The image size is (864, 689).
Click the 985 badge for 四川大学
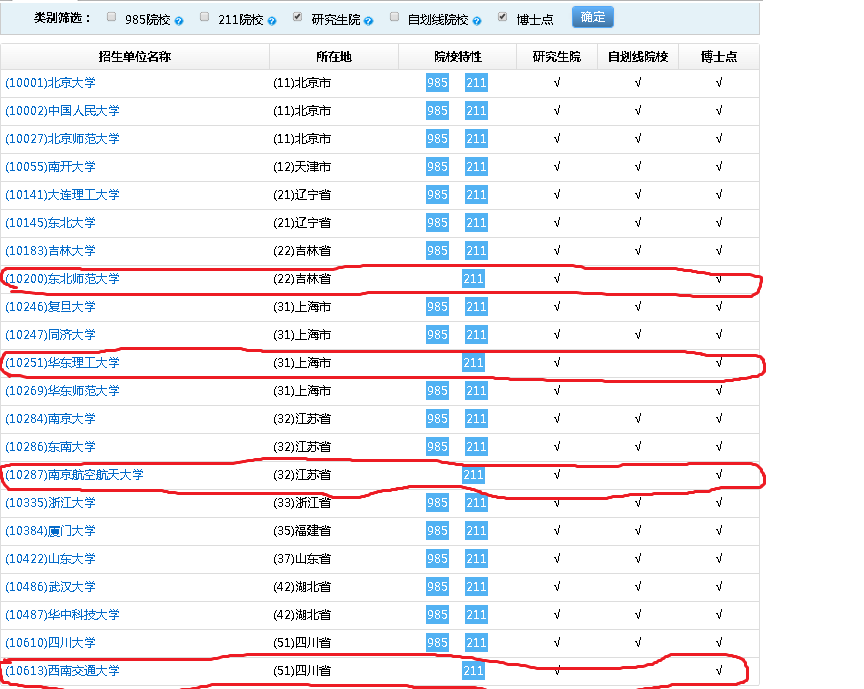[436, 643]
